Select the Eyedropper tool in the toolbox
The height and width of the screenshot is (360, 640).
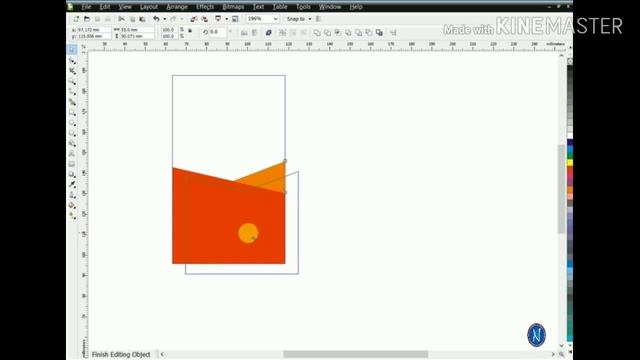72,185
